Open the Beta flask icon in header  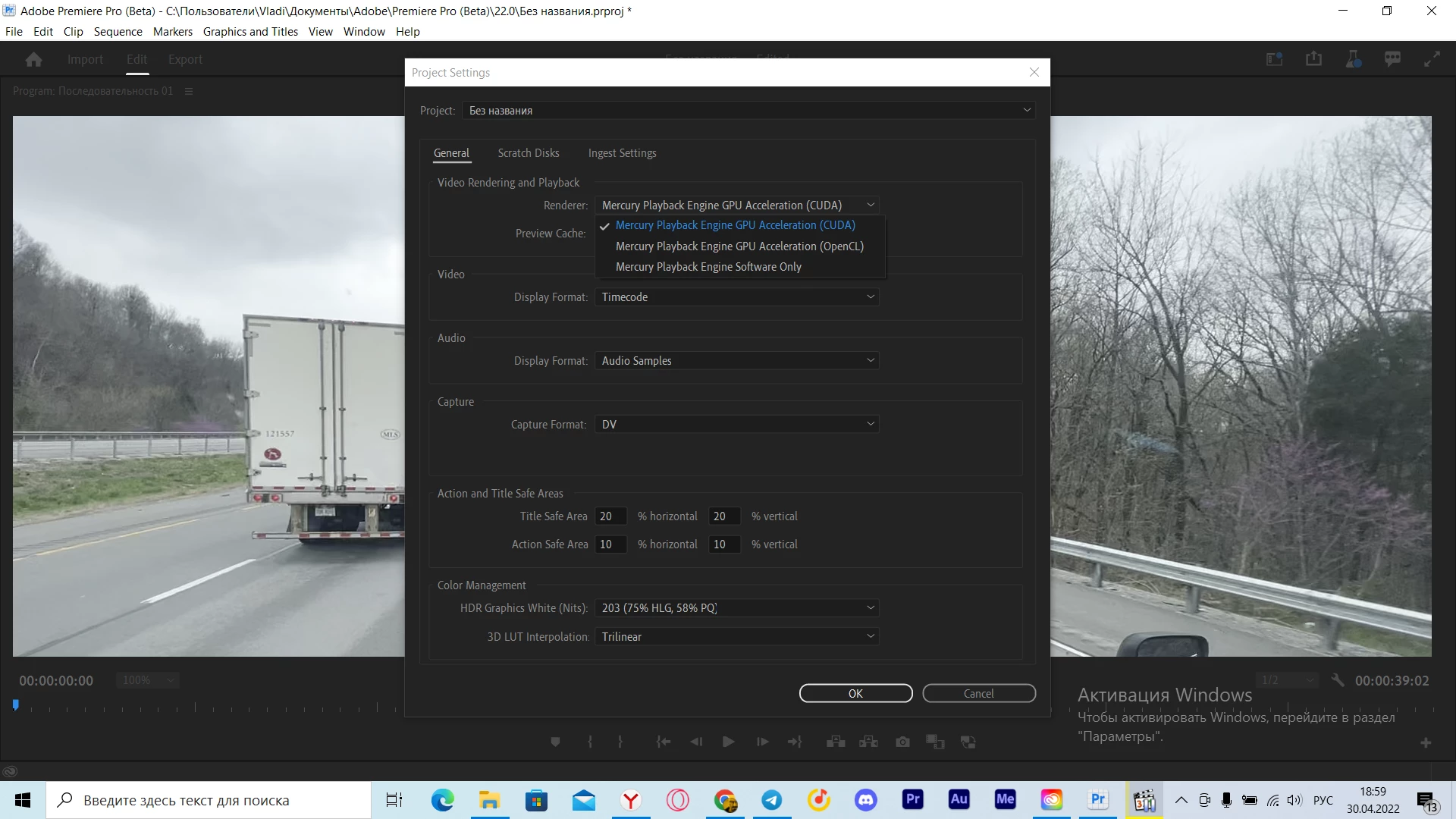click(x=1353, y=59)
